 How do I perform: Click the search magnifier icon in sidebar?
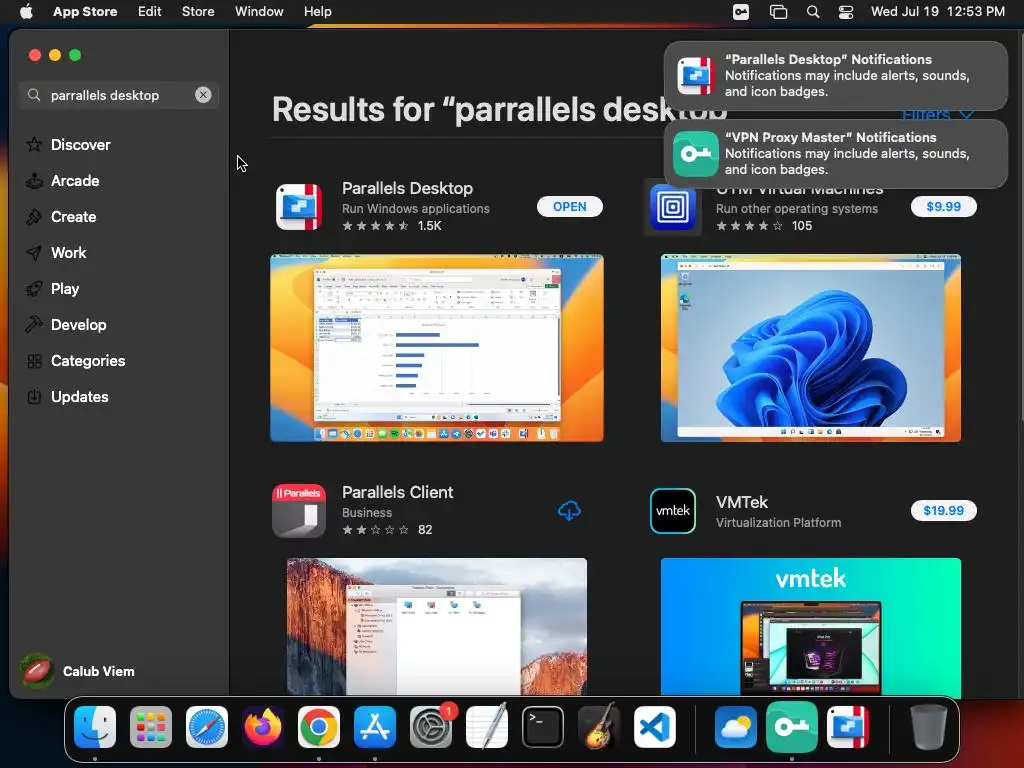[34, 95]
